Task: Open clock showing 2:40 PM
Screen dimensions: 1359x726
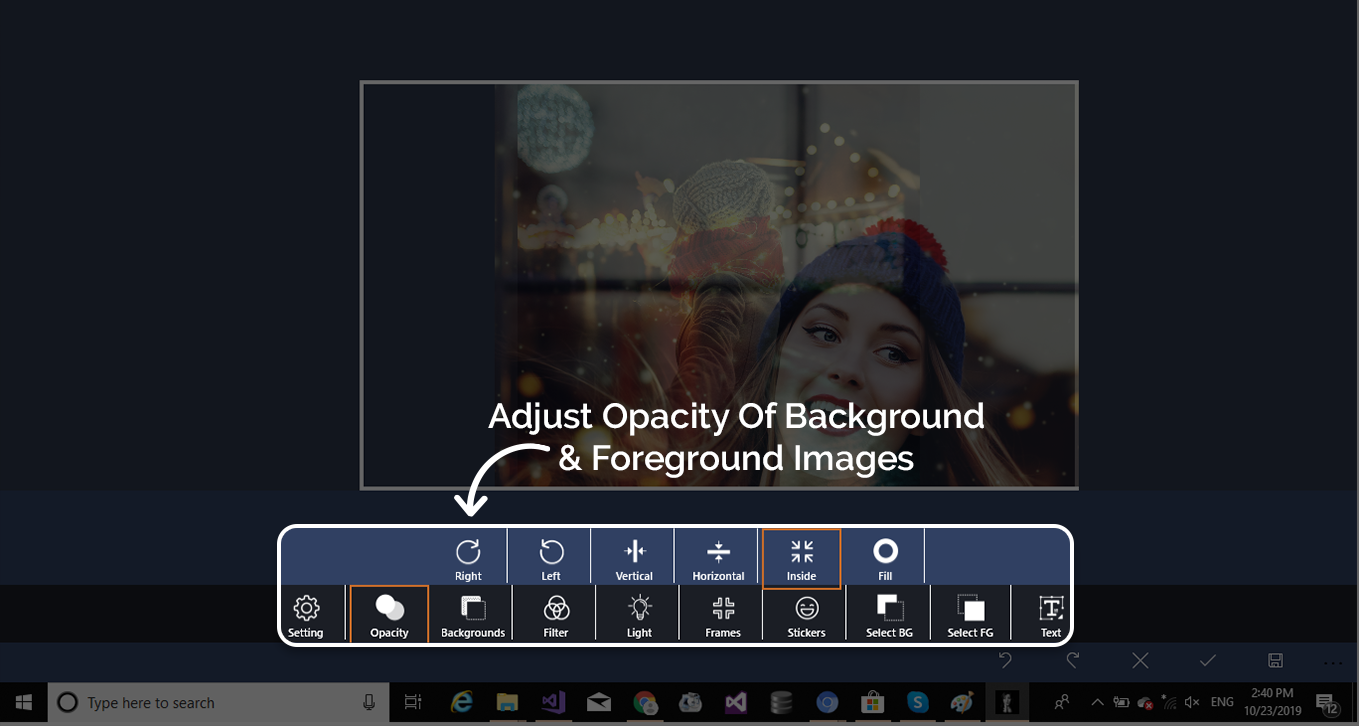Action: point(1270,703)
